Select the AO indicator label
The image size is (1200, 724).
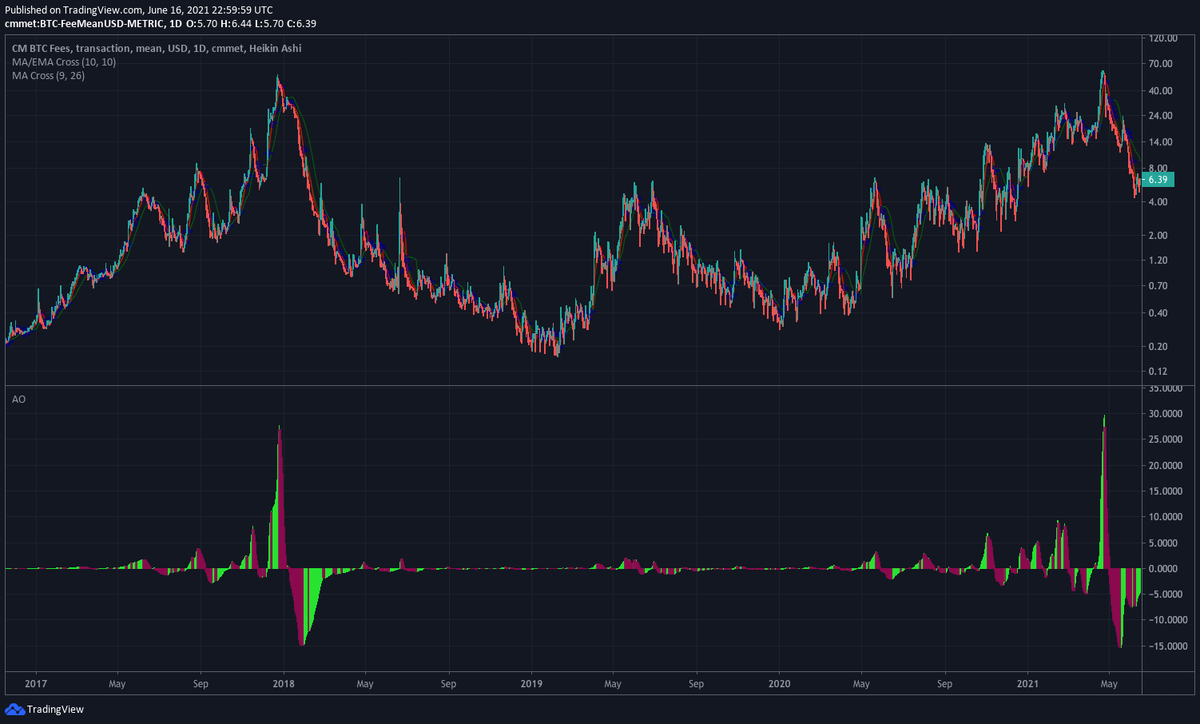[17, 399]
